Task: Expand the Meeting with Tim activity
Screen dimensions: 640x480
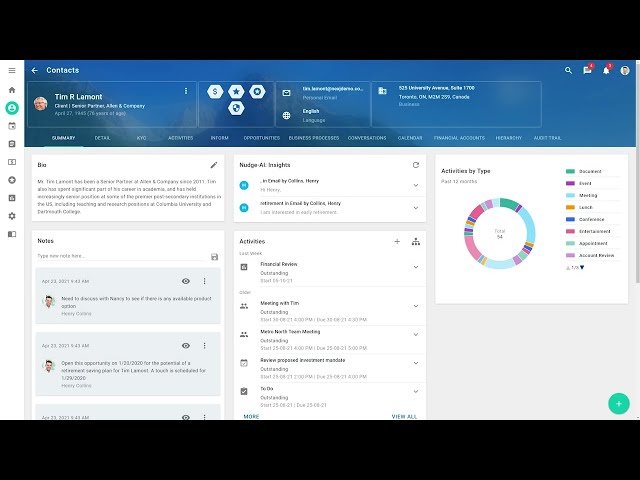Action: [x=416, y=306]
